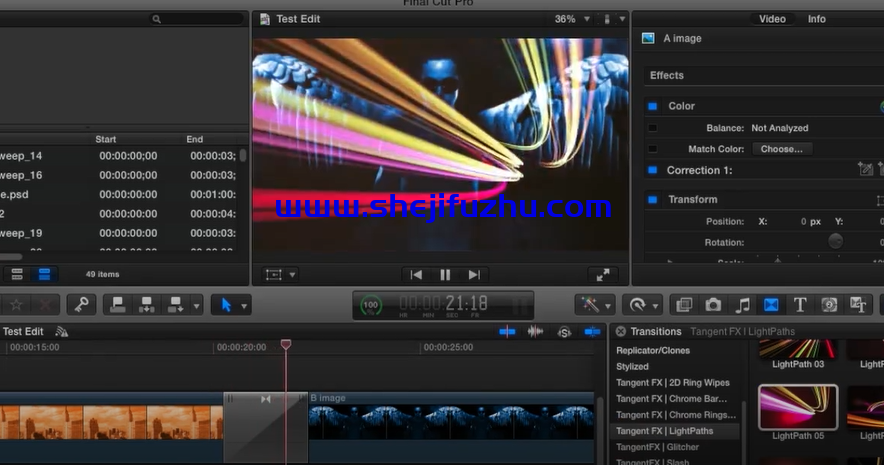Select Tangent FX | Chrome Bar category
Image resolution: width=884 pixels, height=465 pixels.
pos(671,398)
